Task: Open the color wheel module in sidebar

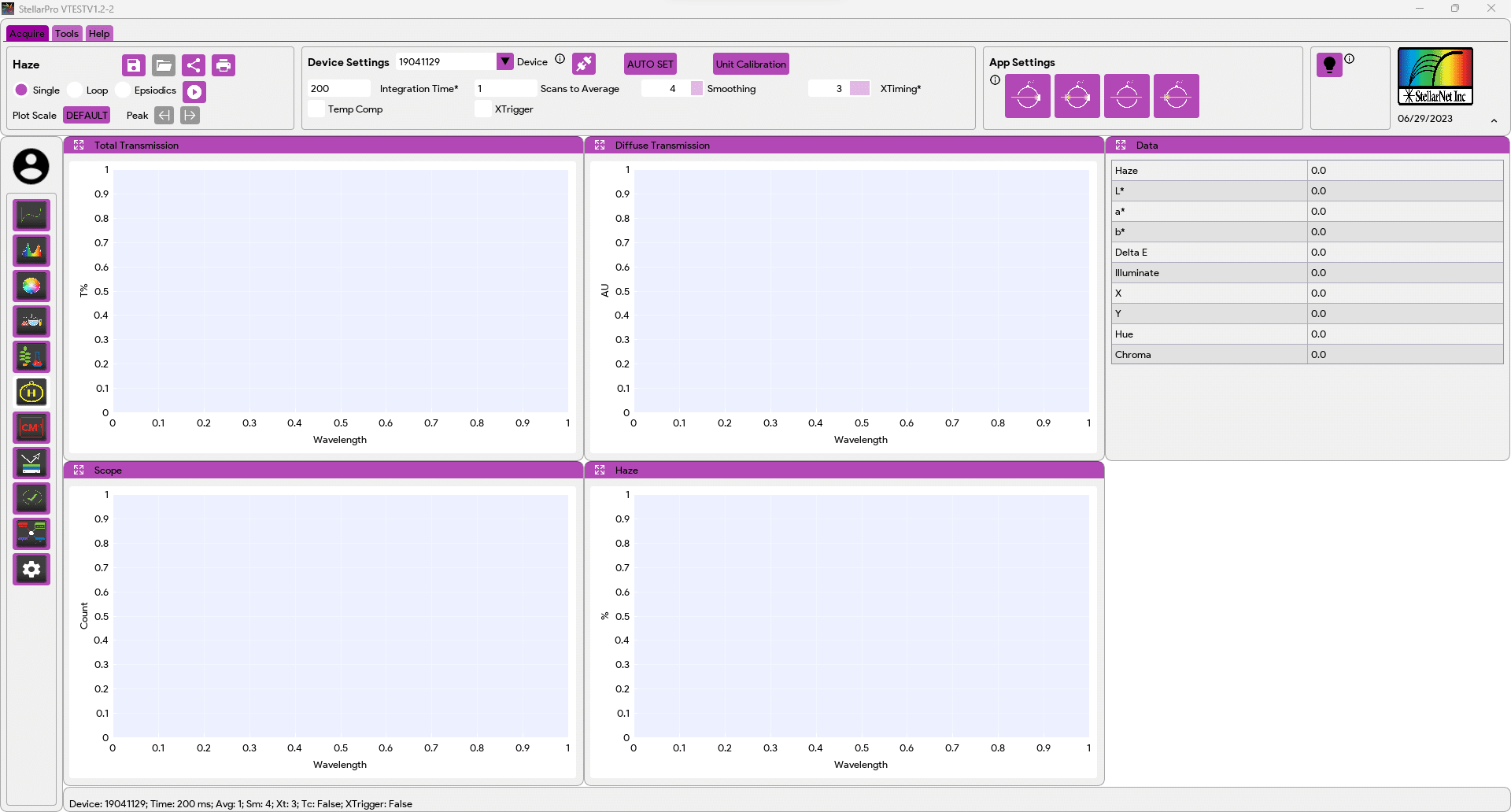Action: click(x=31, y=286)
